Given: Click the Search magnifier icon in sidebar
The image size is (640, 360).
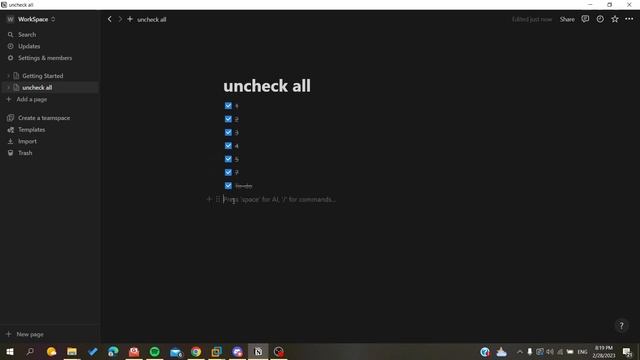Looking at the screenshot, I should [11, 35].
